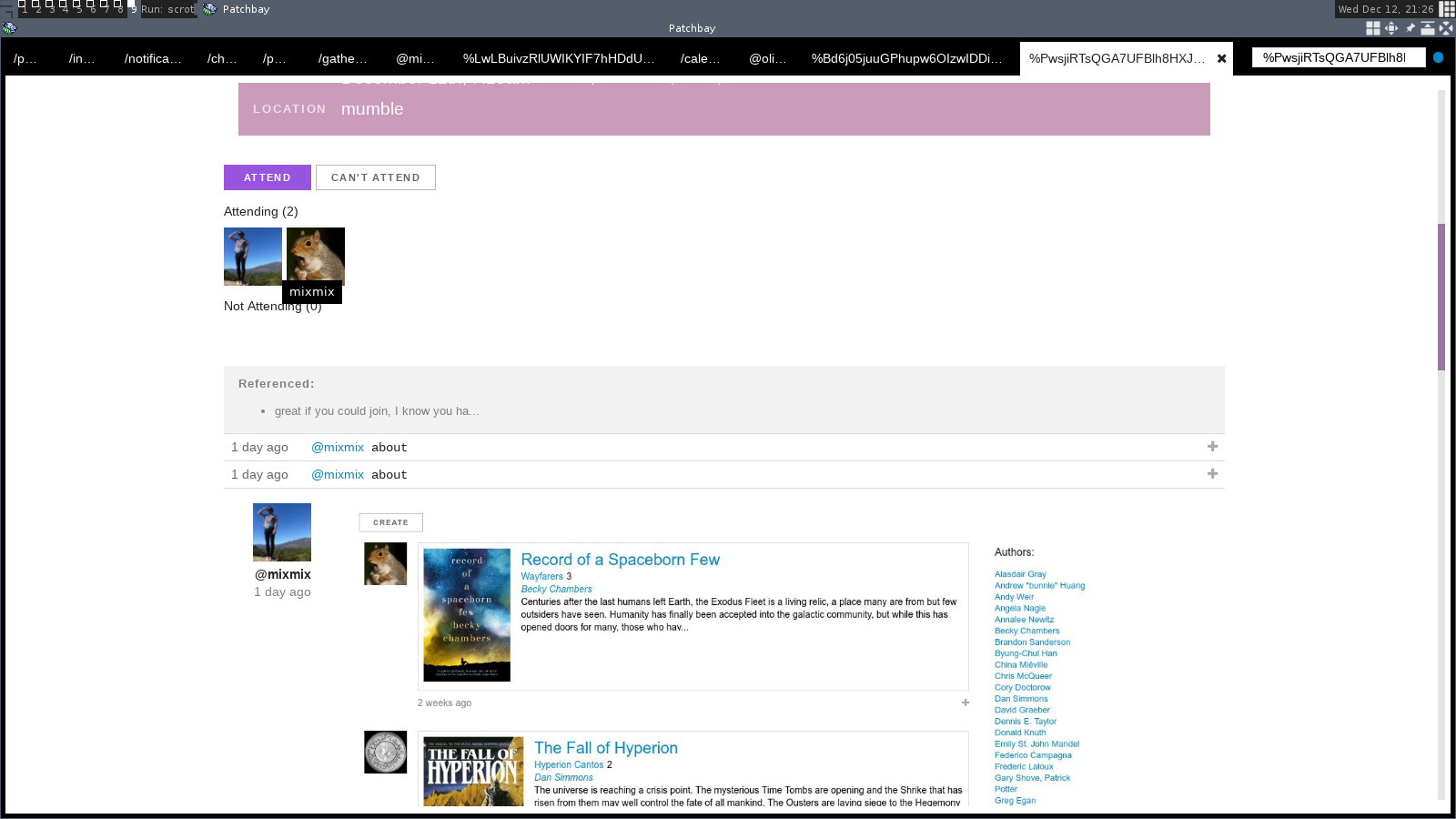Open 'The Fall of Hyperion' title link
Screen dimensions: 1456x819
tap(606, 748)
